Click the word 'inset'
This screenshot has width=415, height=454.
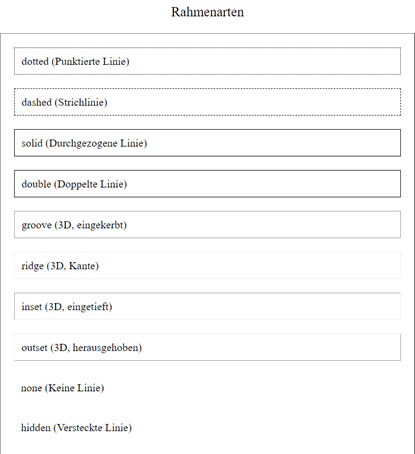click(x=32, y=307)
